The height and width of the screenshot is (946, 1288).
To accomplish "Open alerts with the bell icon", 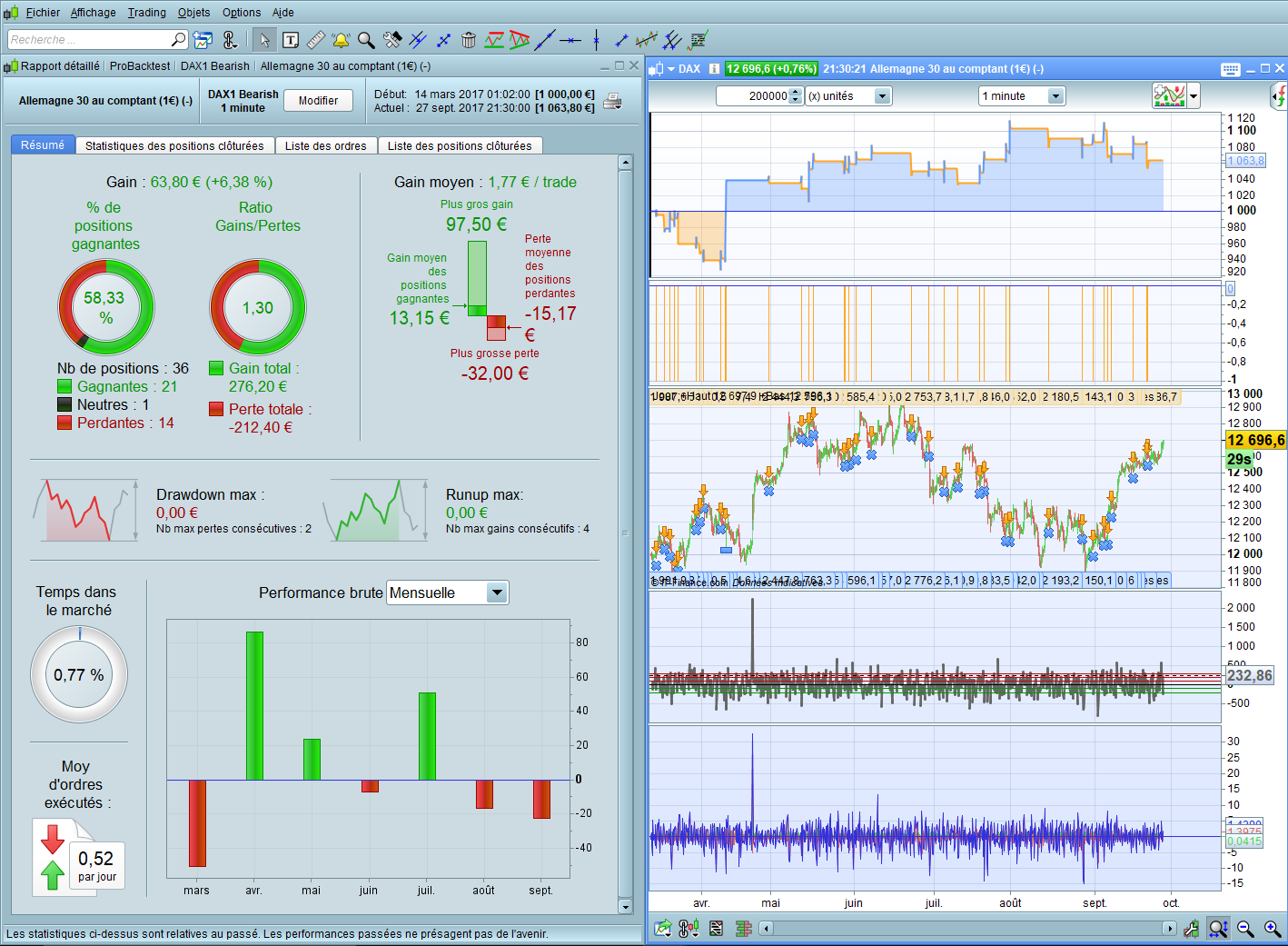I will pyautogui.click(x=341, y=40).
